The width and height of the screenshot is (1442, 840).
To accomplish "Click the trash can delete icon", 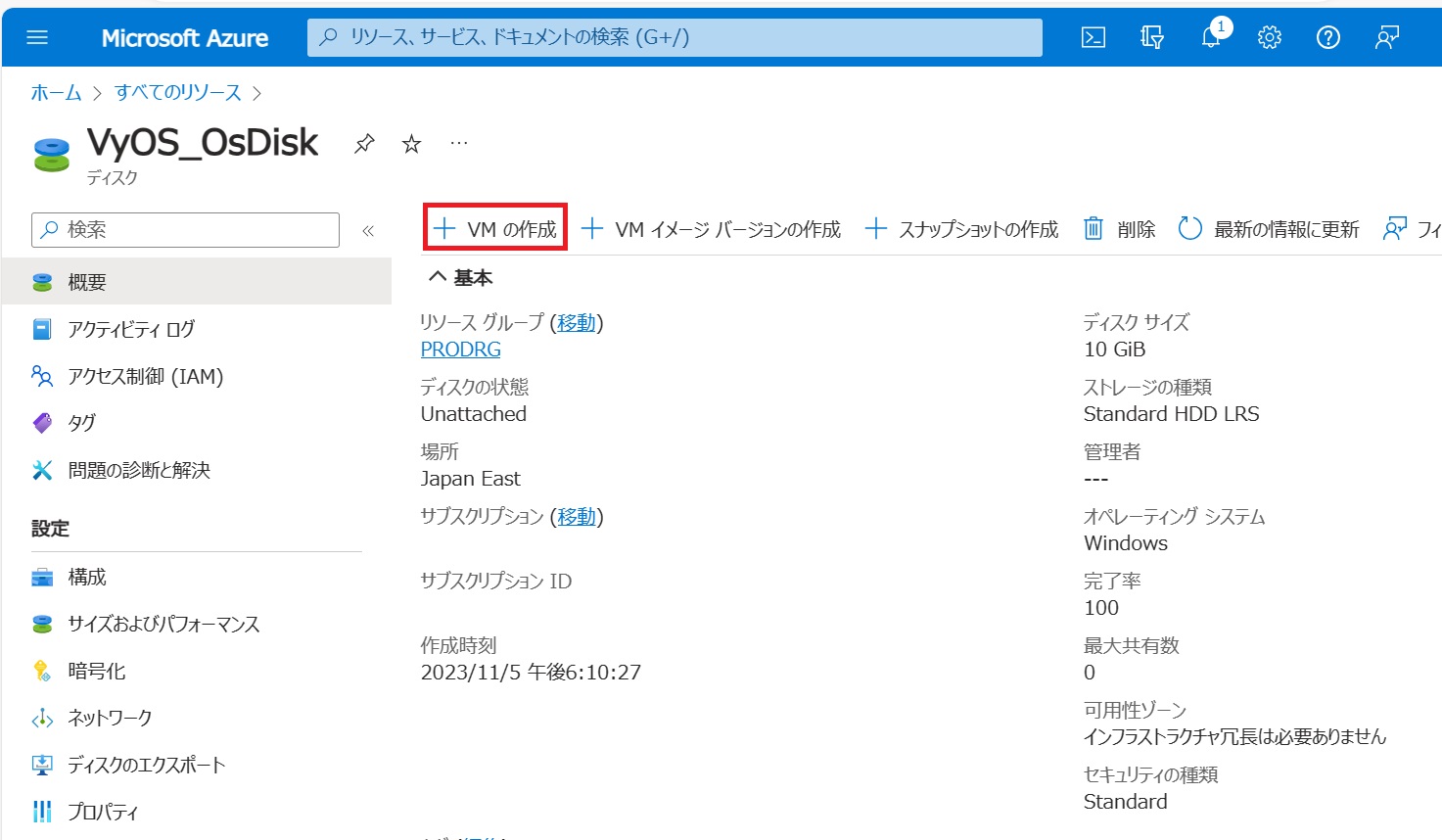I will [1093, 229].
